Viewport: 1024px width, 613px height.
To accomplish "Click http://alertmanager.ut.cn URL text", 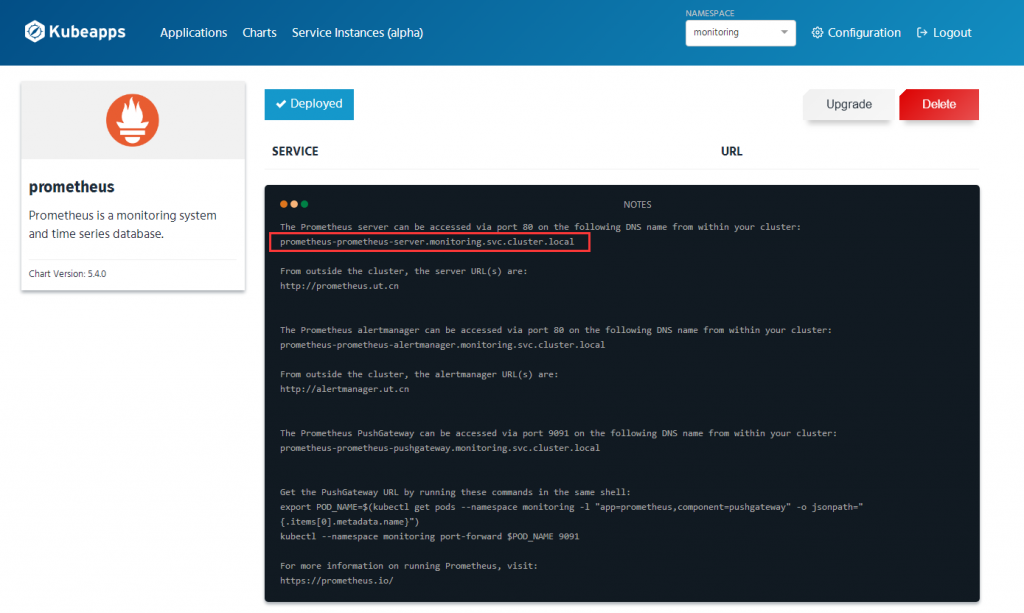I will tap(345, 389).
